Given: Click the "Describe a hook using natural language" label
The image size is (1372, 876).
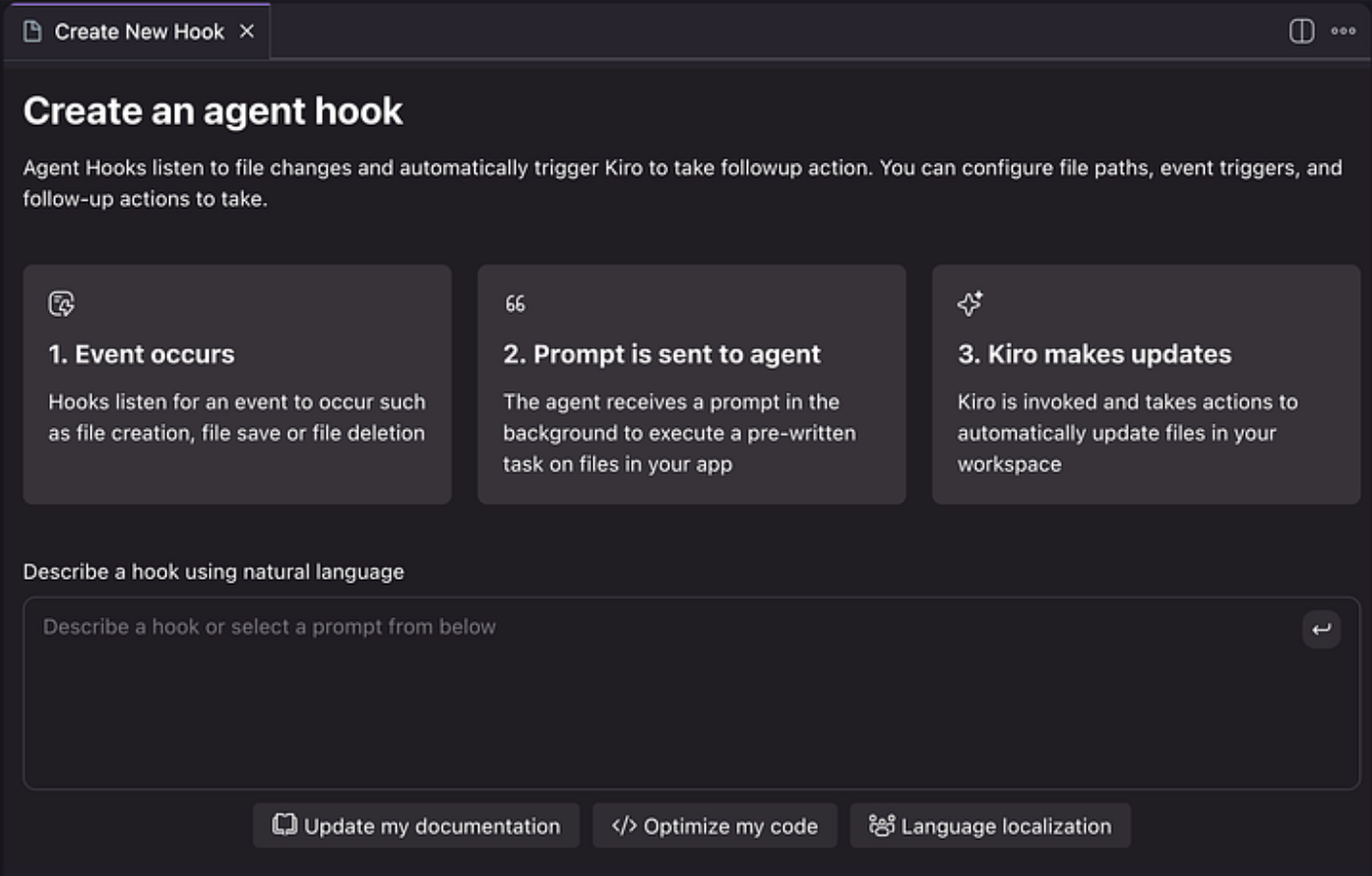Looking at the screenshot, I should (x=214, y=572).
